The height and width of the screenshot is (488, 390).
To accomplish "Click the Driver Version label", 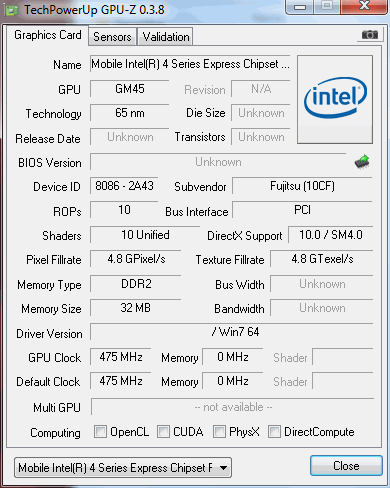I will tap(49, 334).
